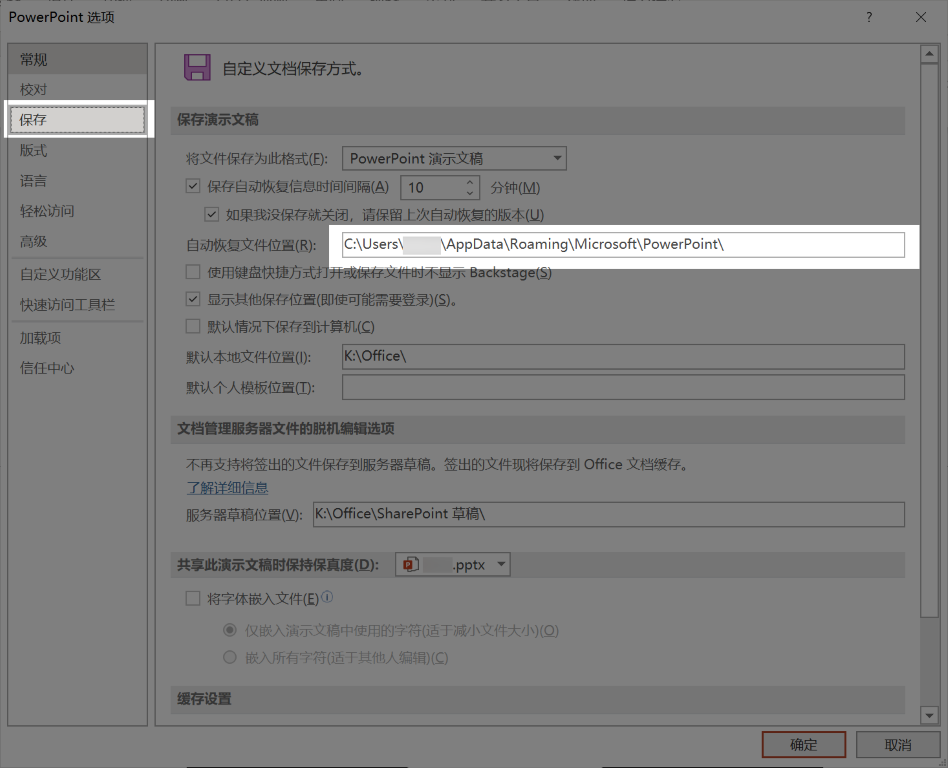Screen dimensions: 948x768
Task: Click the purple save disk icon
Action: [197, 68]
